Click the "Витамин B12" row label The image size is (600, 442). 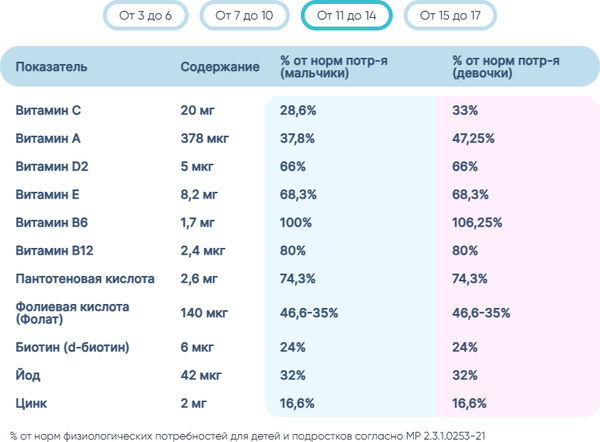(55, 250)
